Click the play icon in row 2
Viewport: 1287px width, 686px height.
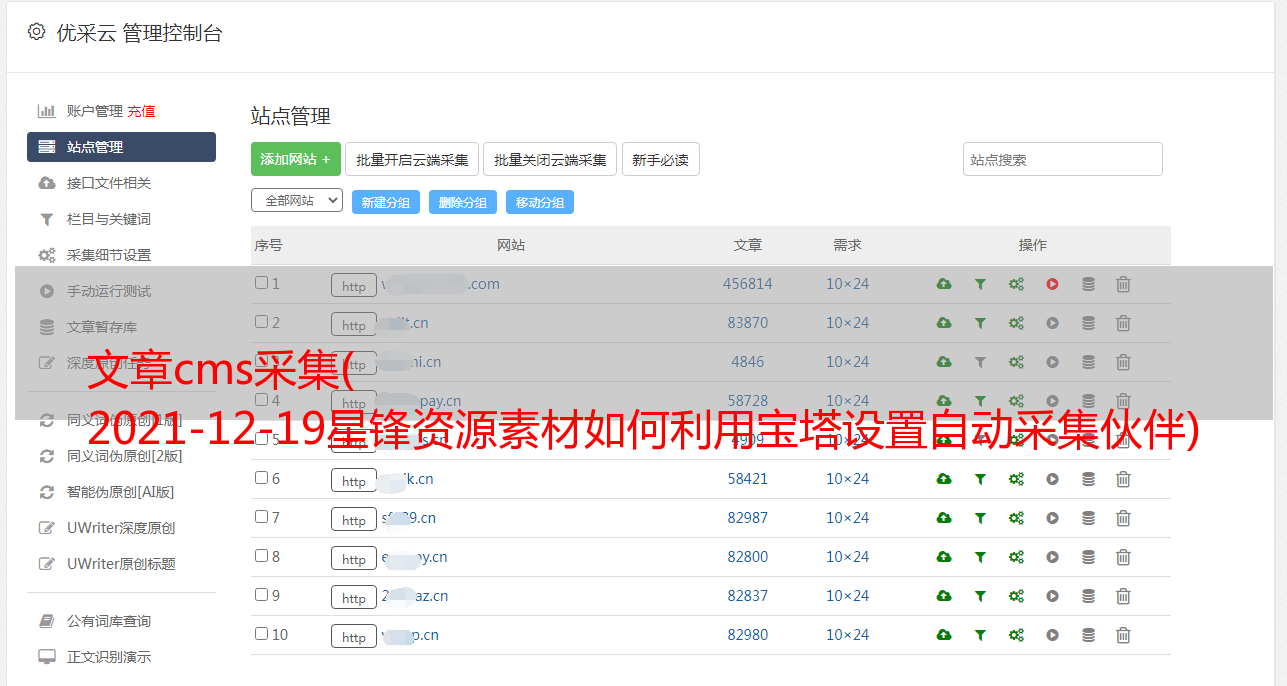[x=1052, y=323]
